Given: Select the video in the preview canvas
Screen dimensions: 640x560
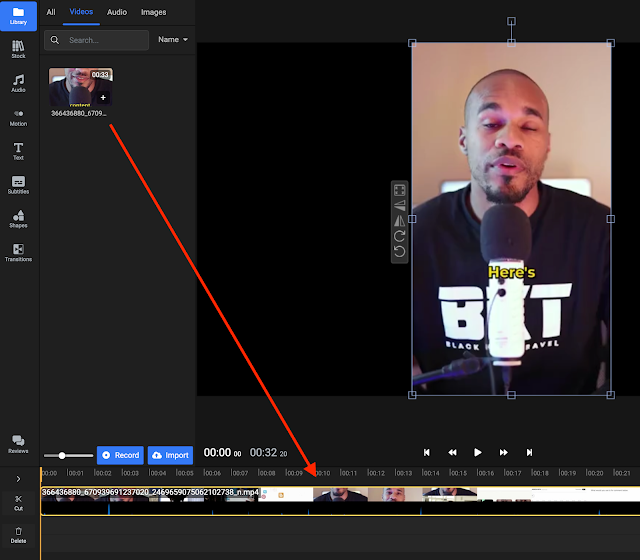Looking at the screenshot, I should coord(511,219).
